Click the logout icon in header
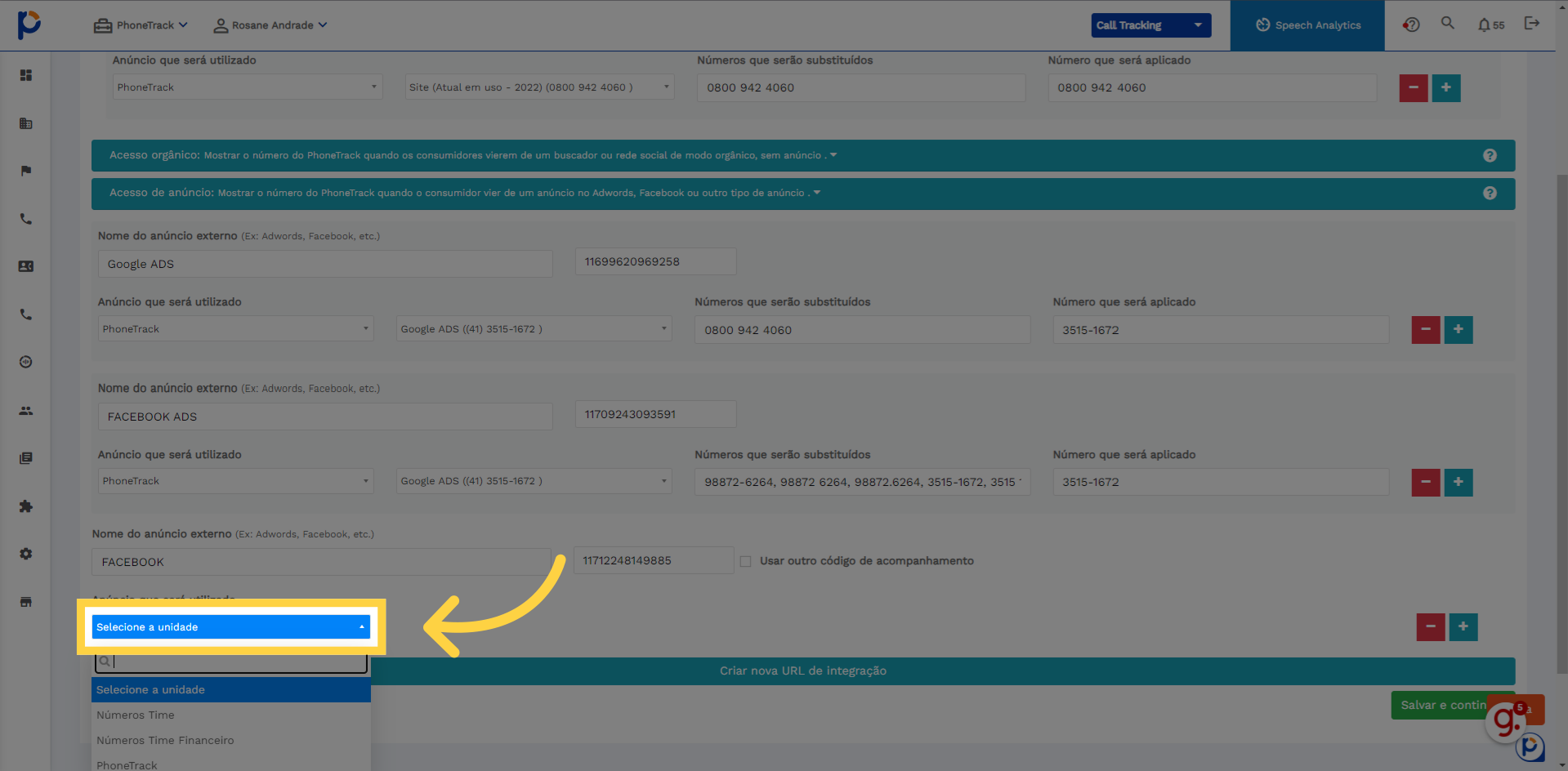1568x771 pixels. (x=1532, y=23)
